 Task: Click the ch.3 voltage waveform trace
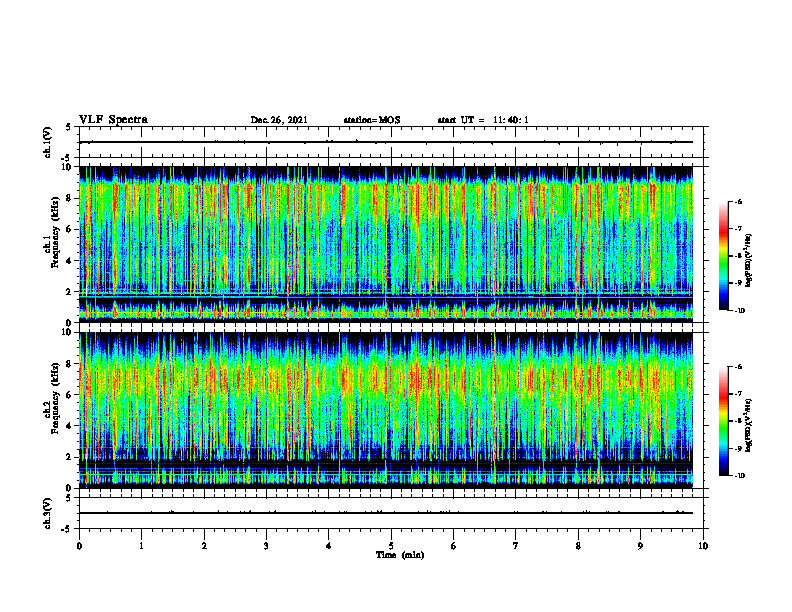(386, 513)
